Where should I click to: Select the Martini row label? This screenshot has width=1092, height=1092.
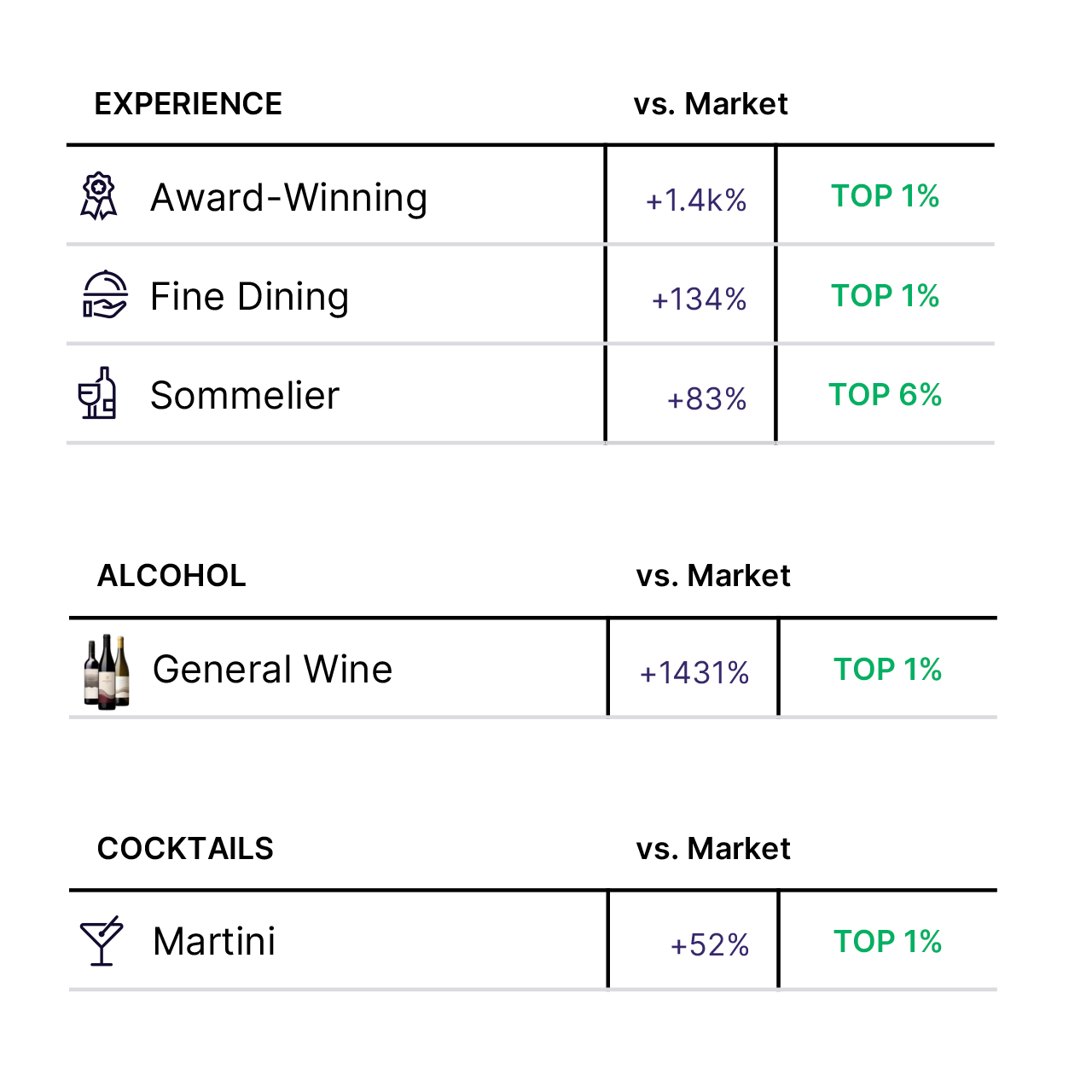[214, 942]
